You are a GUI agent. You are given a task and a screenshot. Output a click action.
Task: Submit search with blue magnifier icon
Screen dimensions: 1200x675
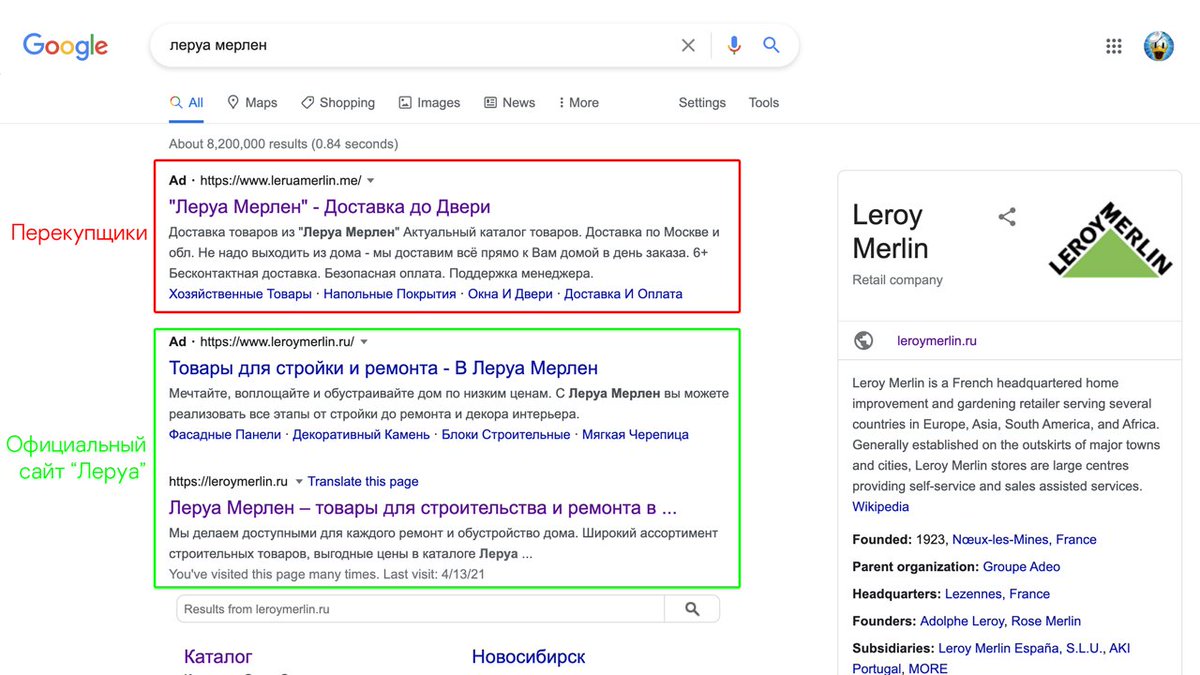click(771, 45)
